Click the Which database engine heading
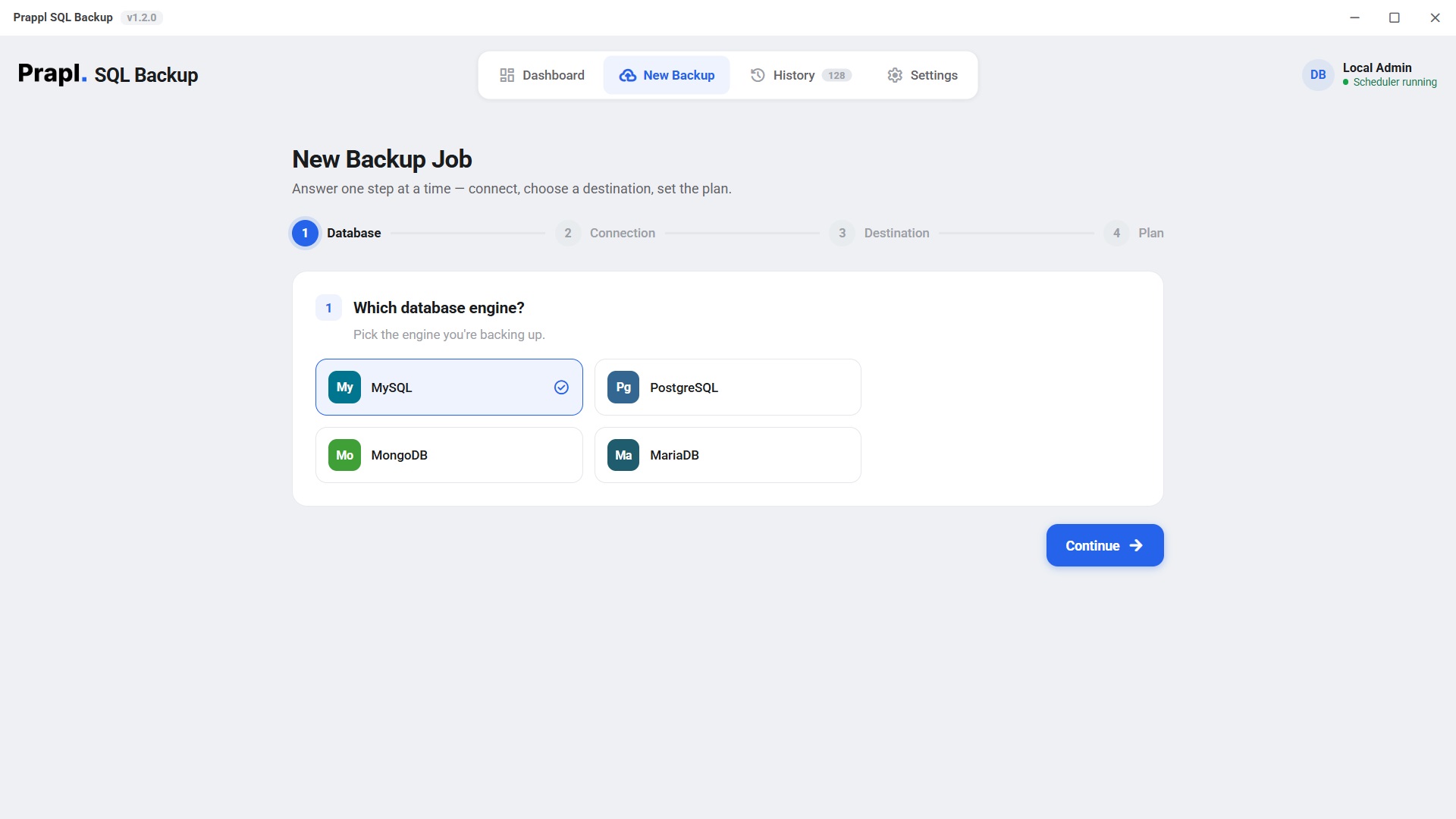This screenshot has width=1456, height=819. click(x=439, y=308)
